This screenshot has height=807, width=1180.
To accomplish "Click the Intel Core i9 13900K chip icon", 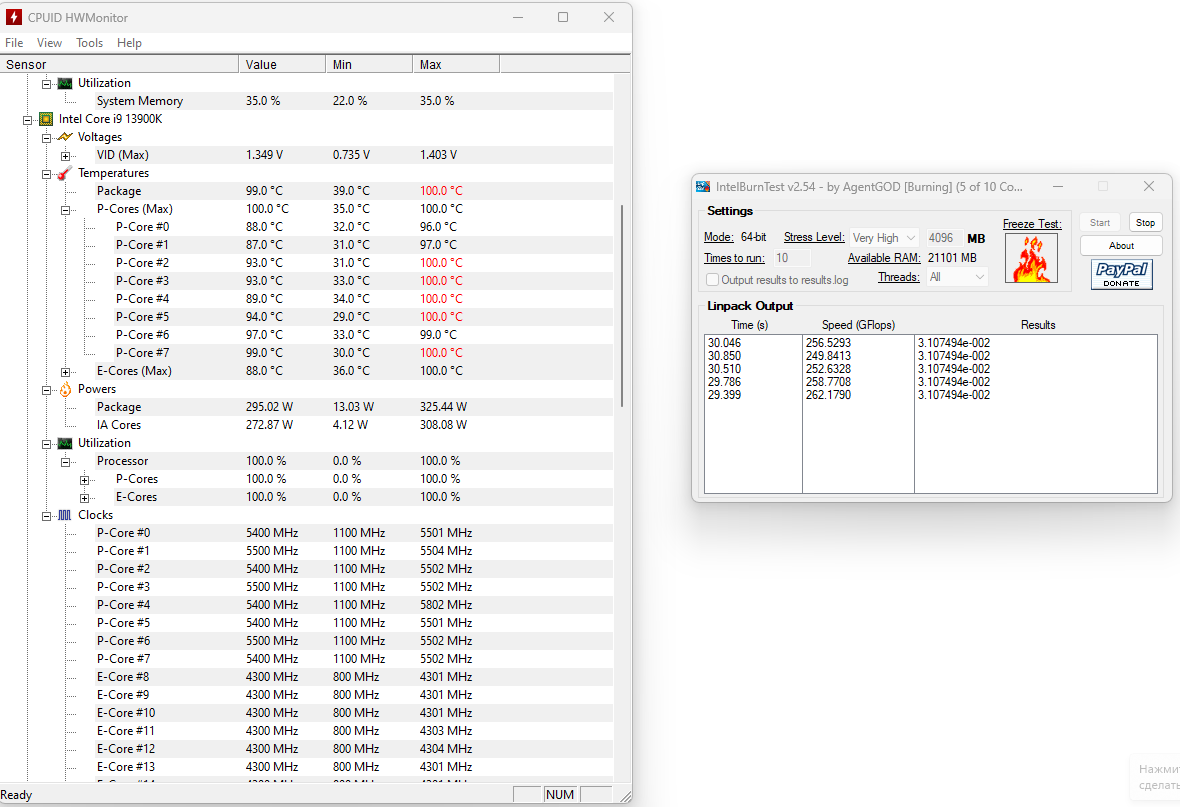I will tap(46, 119).
